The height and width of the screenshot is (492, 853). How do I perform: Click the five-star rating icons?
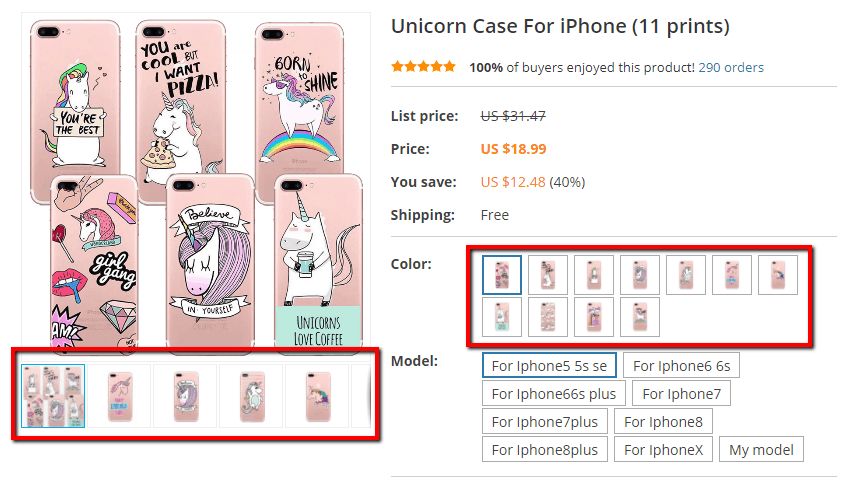425,68
